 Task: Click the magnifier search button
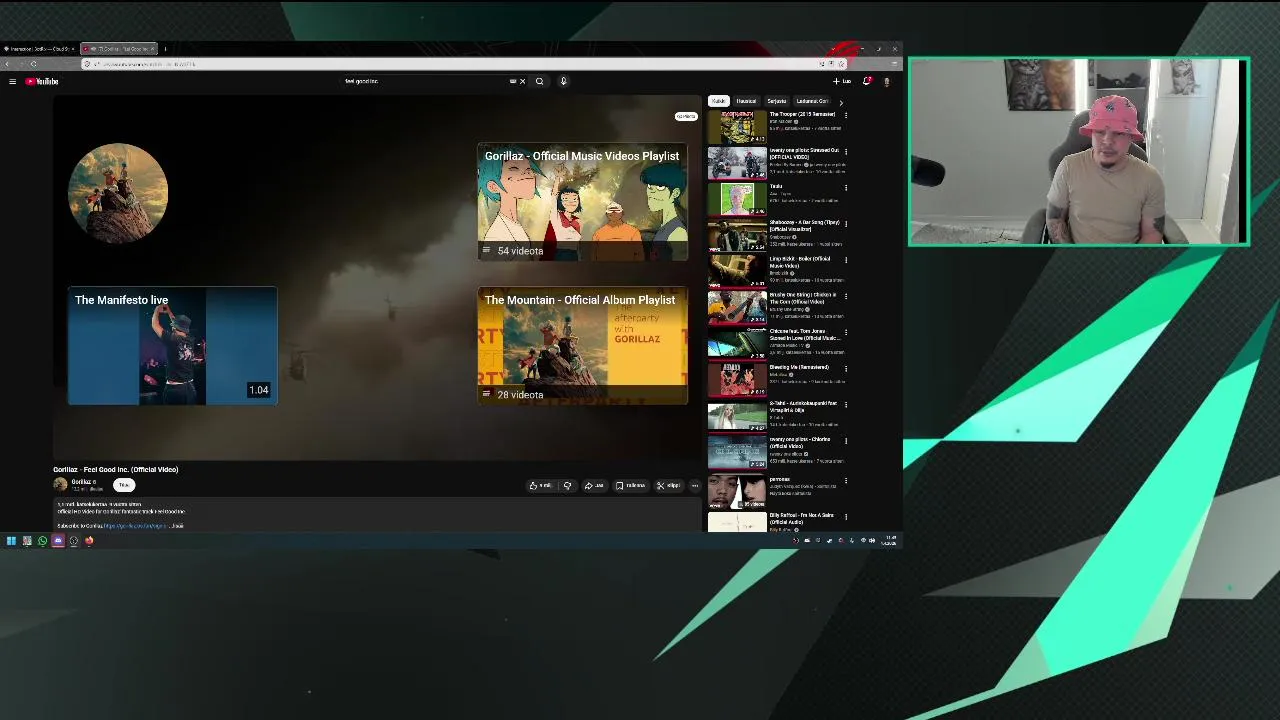(x=539, y=81)
